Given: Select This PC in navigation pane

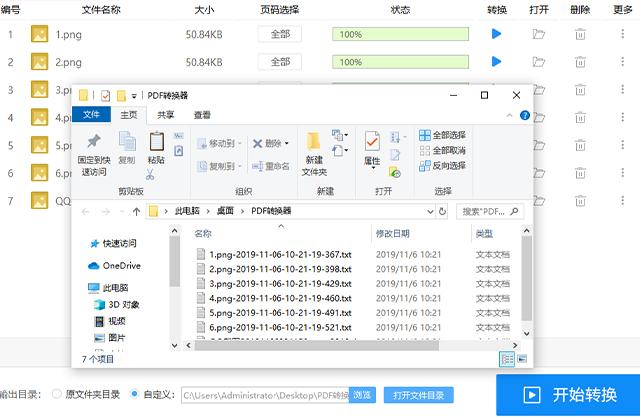Looking at the screenshot, I should pyautogui.click(x=108, y=288).
